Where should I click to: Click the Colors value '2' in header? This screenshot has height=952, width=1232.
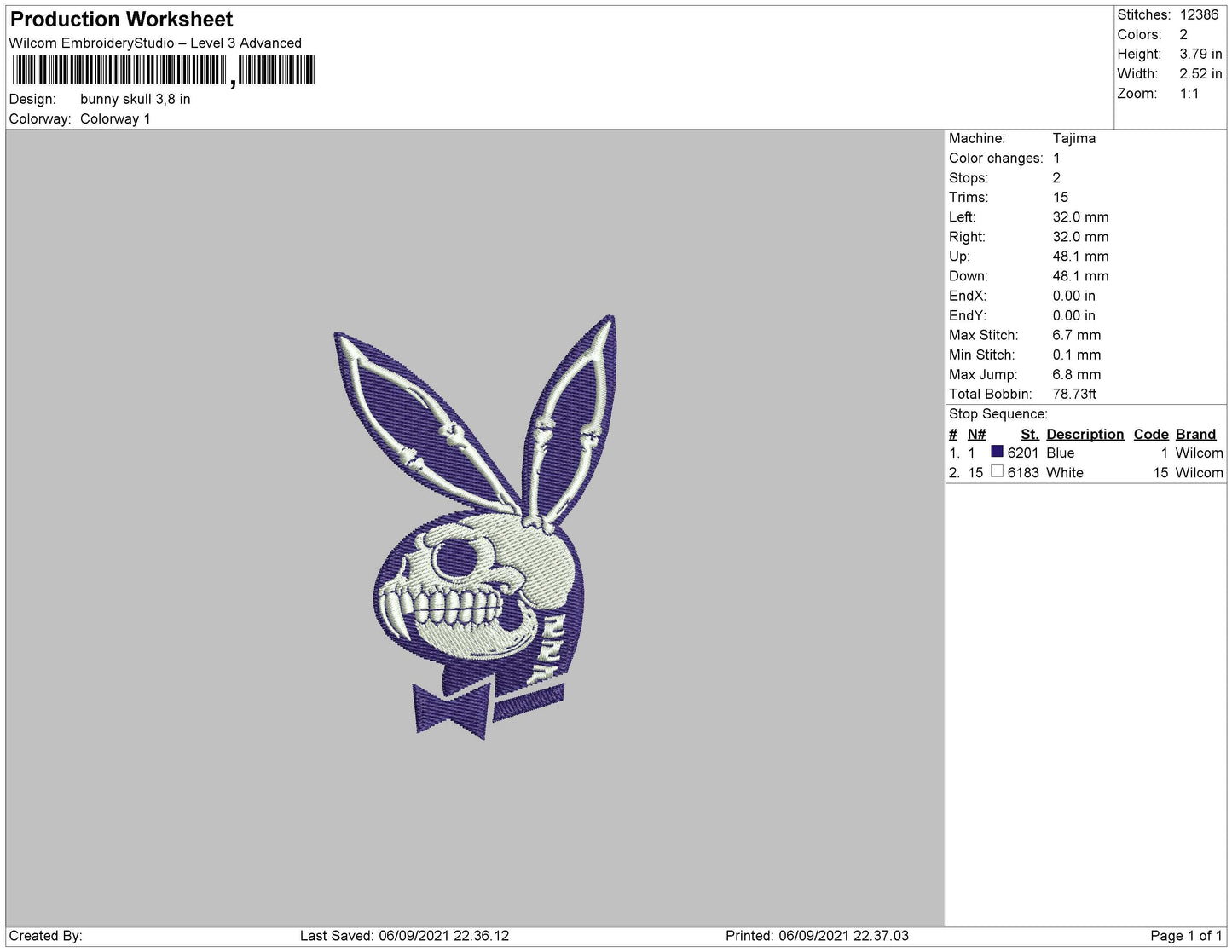(x=1183, y=34)
